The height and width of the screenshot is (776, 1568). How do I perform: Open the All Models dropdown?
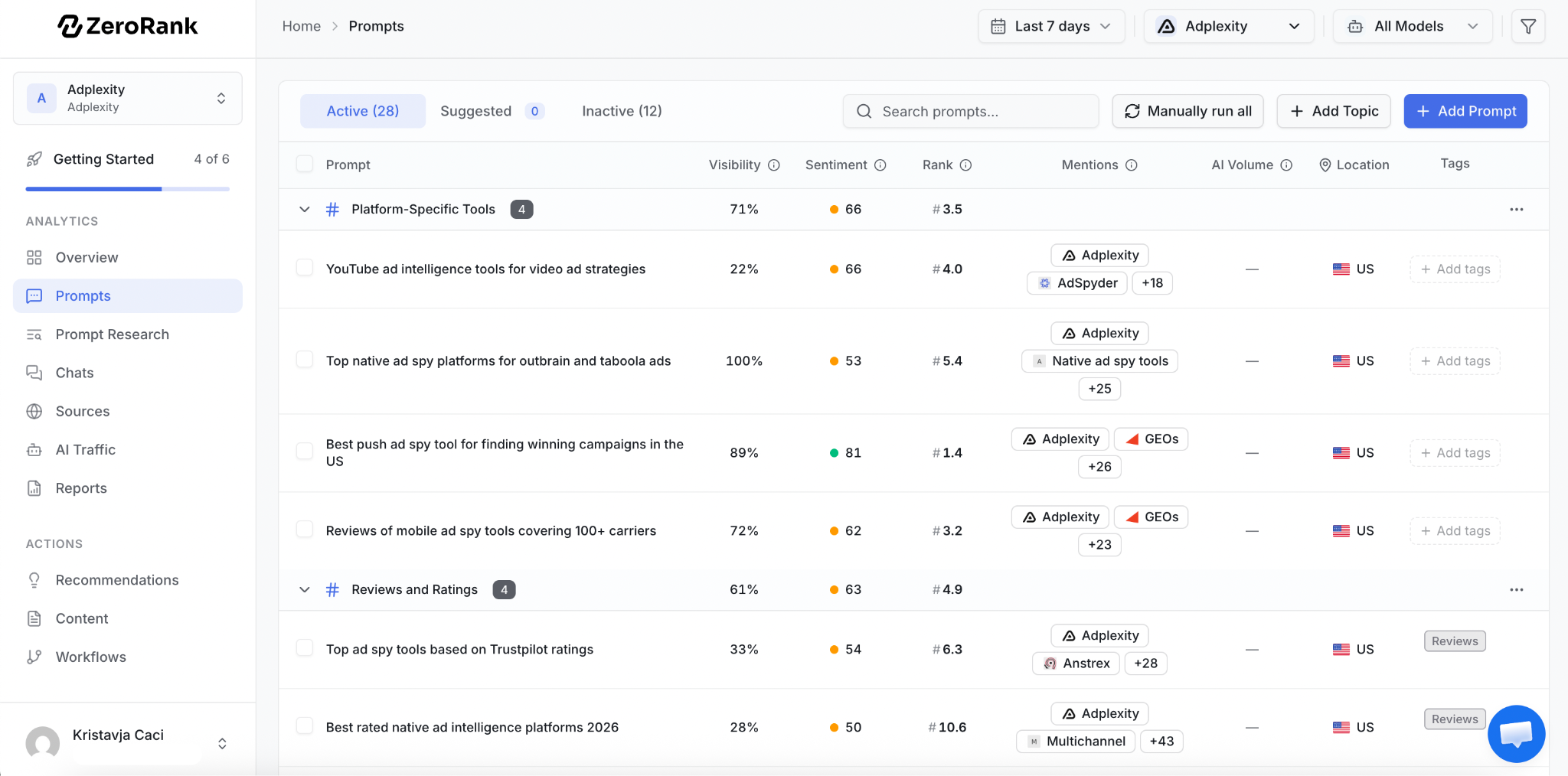coord(1413,27)
